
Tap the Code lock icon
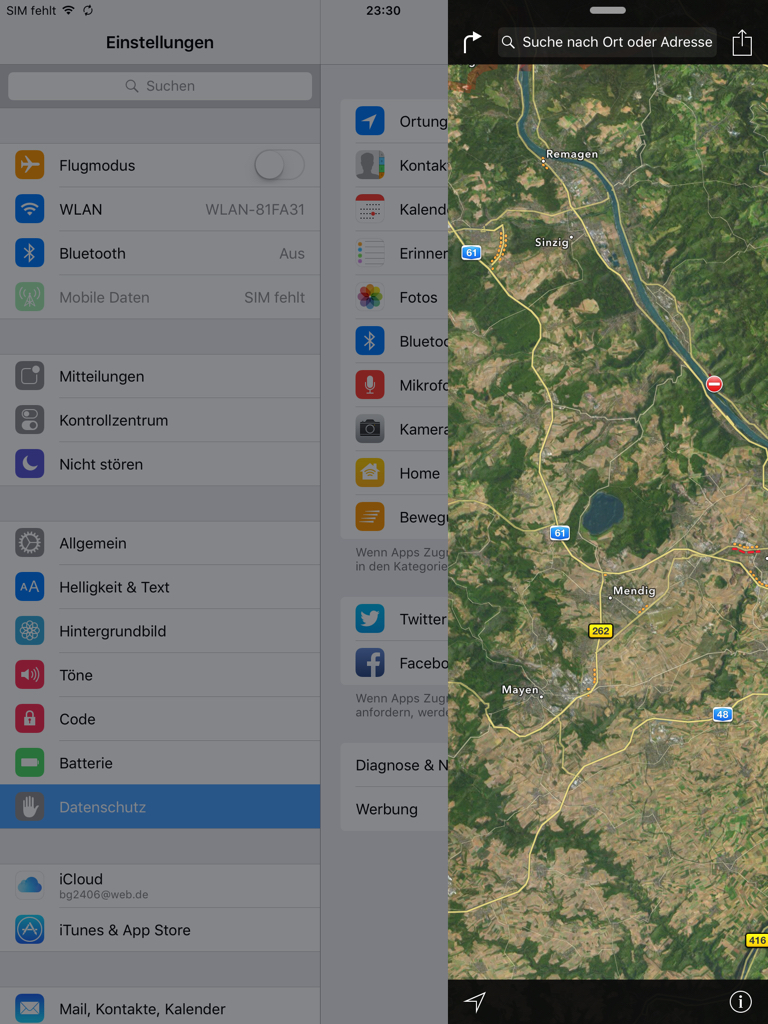[x=29, y=719]
